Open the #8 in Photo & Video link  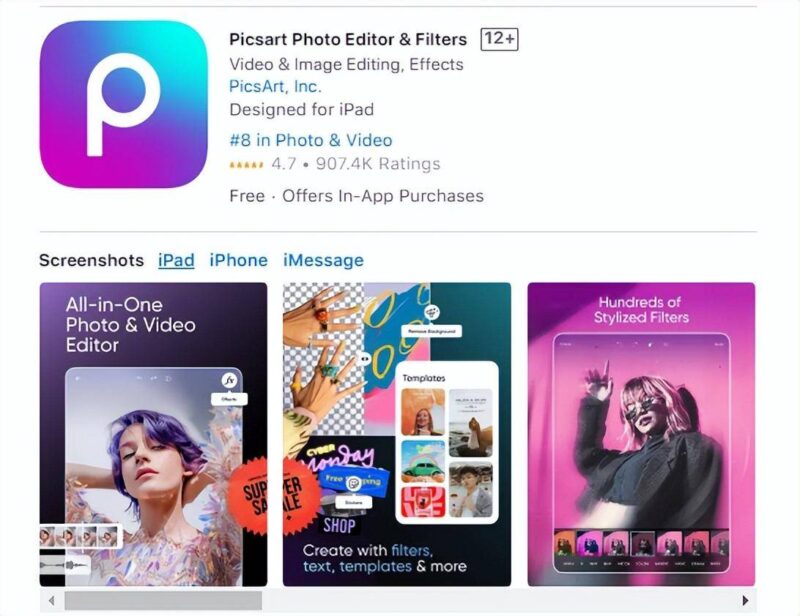click(311, 140)
